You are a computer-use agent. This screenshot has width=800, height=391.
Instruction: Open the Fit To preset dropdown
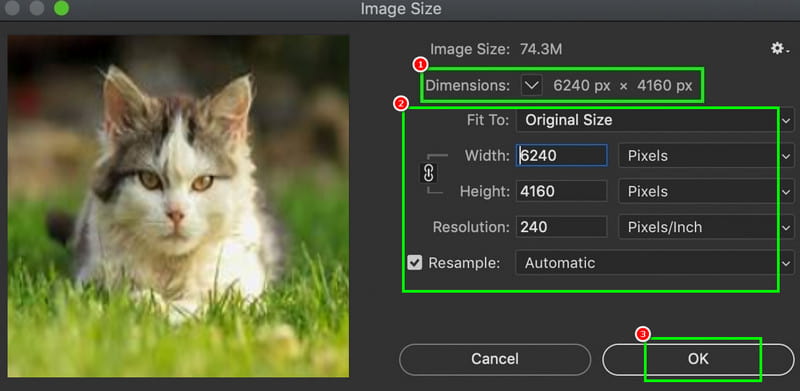tap(655, 120)
